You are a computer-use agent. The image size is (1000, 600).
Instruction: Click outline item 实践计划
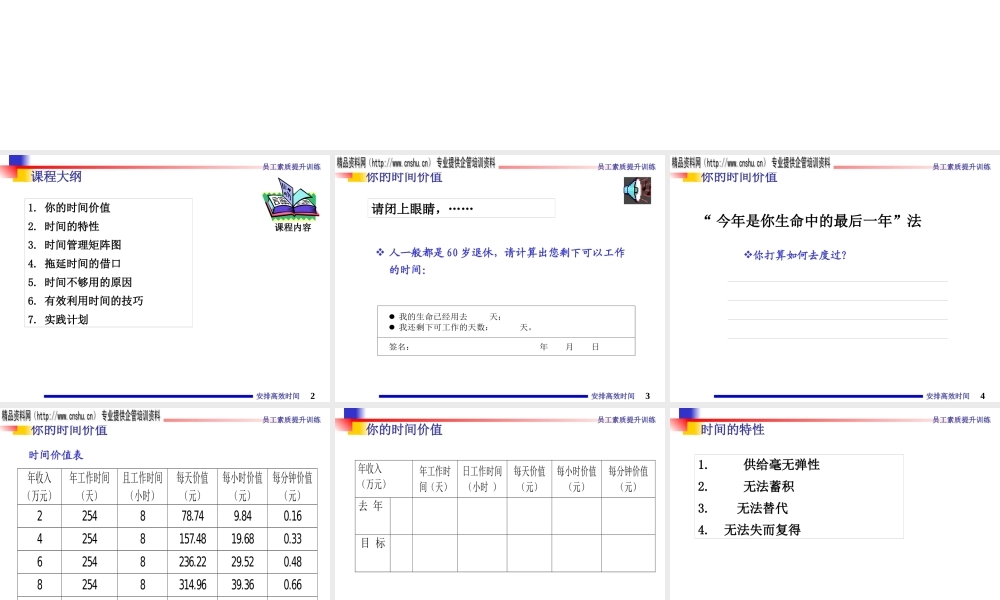pos(66,319)
